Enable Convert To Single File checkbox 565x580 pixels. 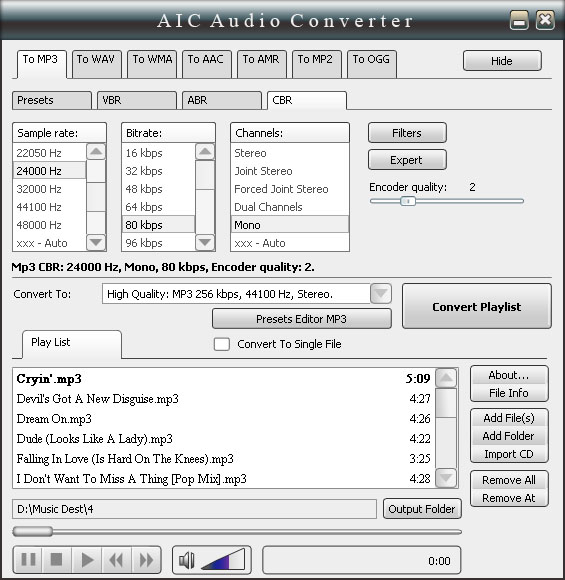click(221, 344)
